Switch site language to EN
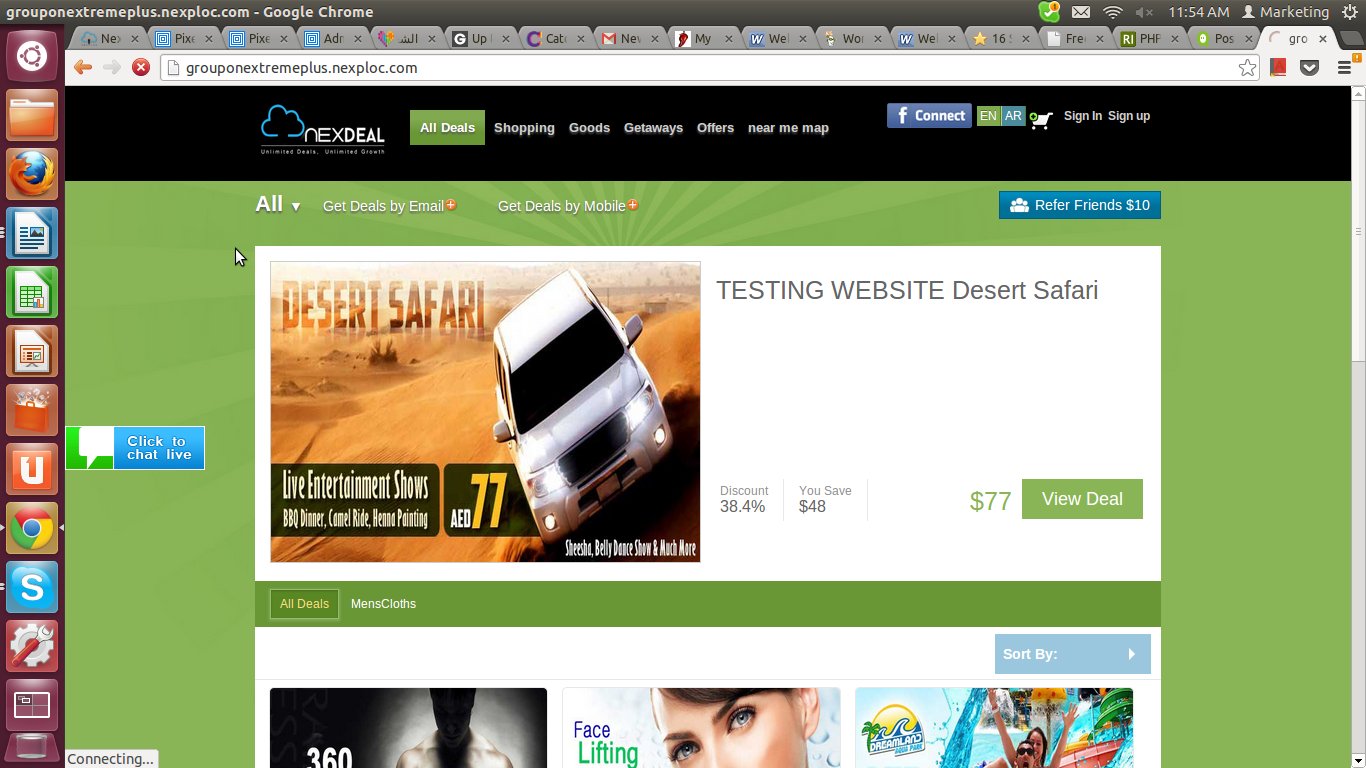The height and width of the screenshot is (768, 1366). (988, 116)
